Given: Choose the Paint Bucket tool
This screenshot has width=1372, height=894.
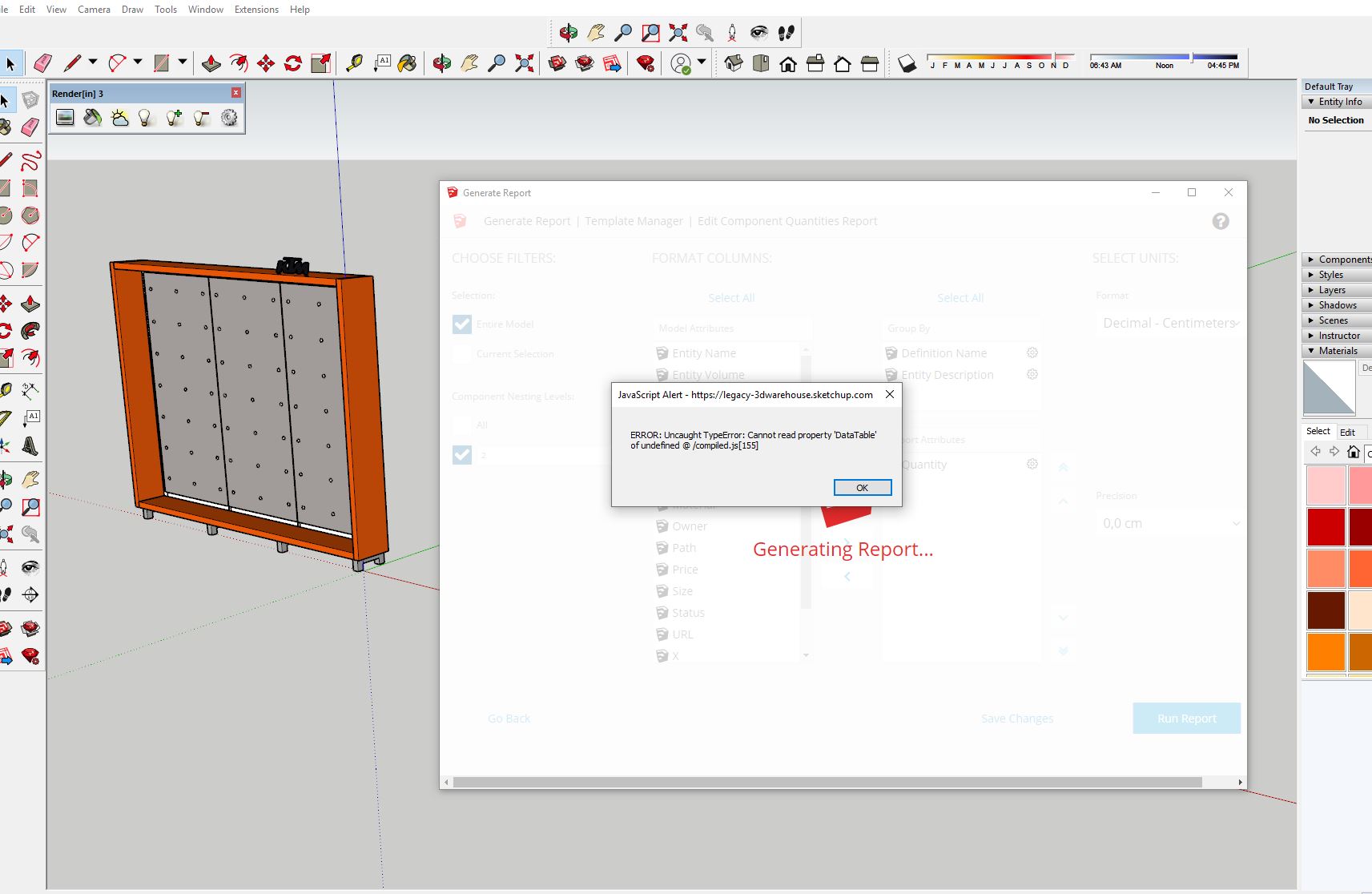Looking at the screenshot, I should tap(407, 63).
